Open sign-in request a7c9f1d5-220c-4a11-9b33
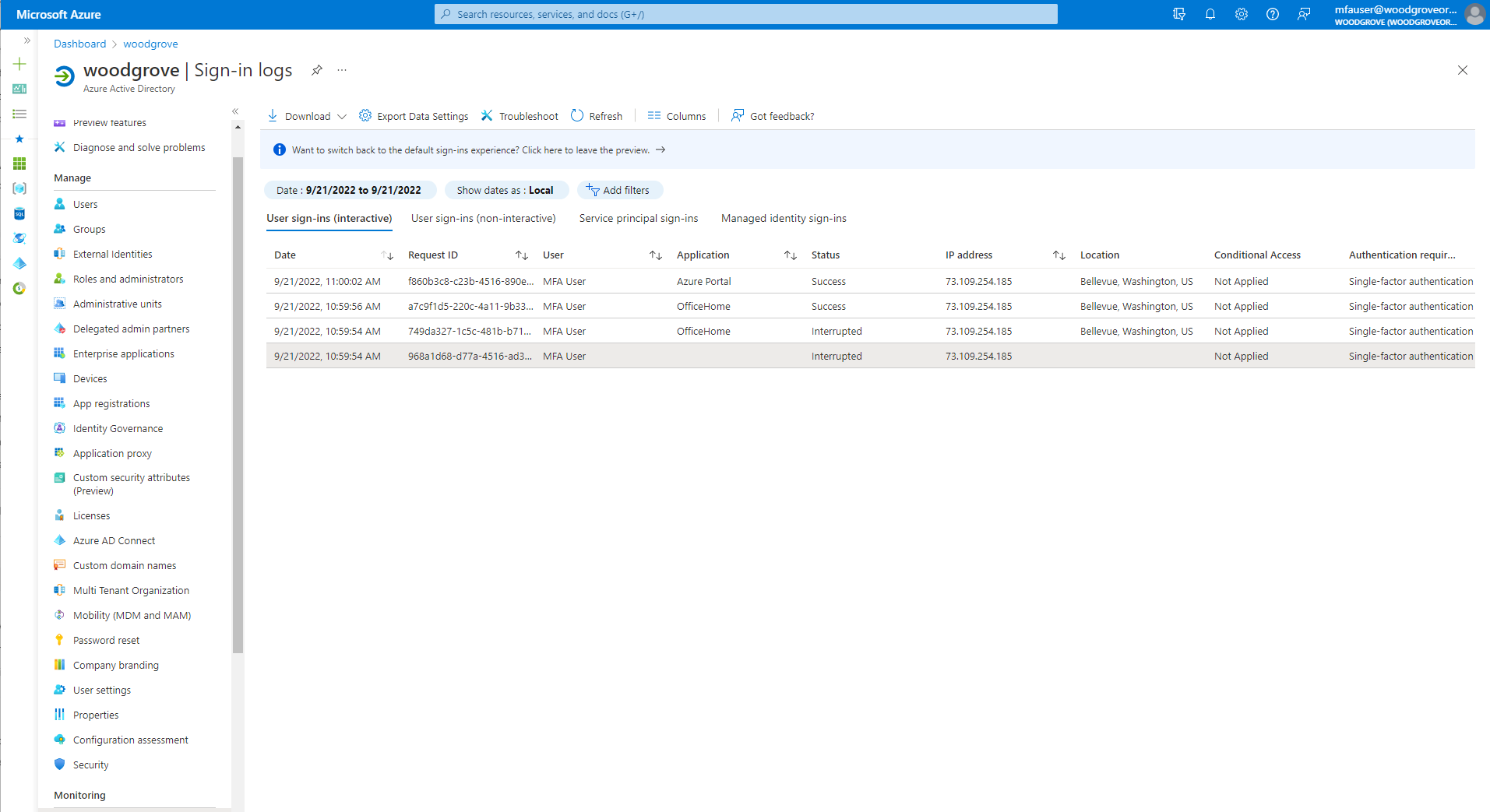Screen dimensions: 1490x812 pos(870,306)
